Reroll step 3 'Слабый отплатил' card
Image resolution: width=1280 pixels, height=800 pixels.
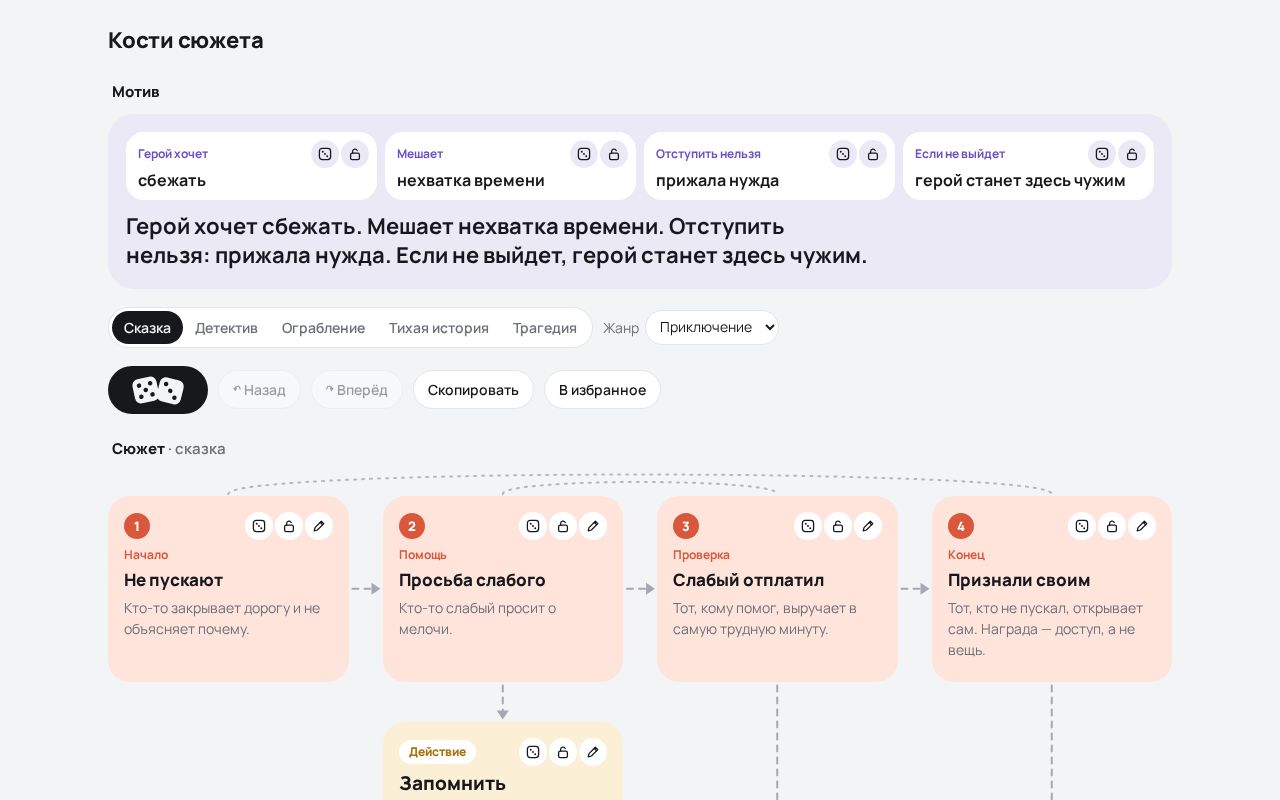click(x=808, y=526)
